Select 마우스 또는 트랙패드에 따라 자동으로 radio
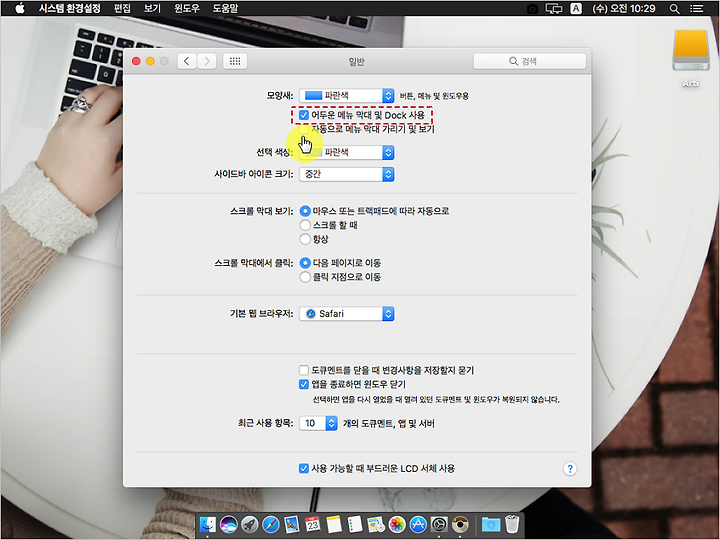The height and width of the screenshot is (540, 720). coord(305,211)
